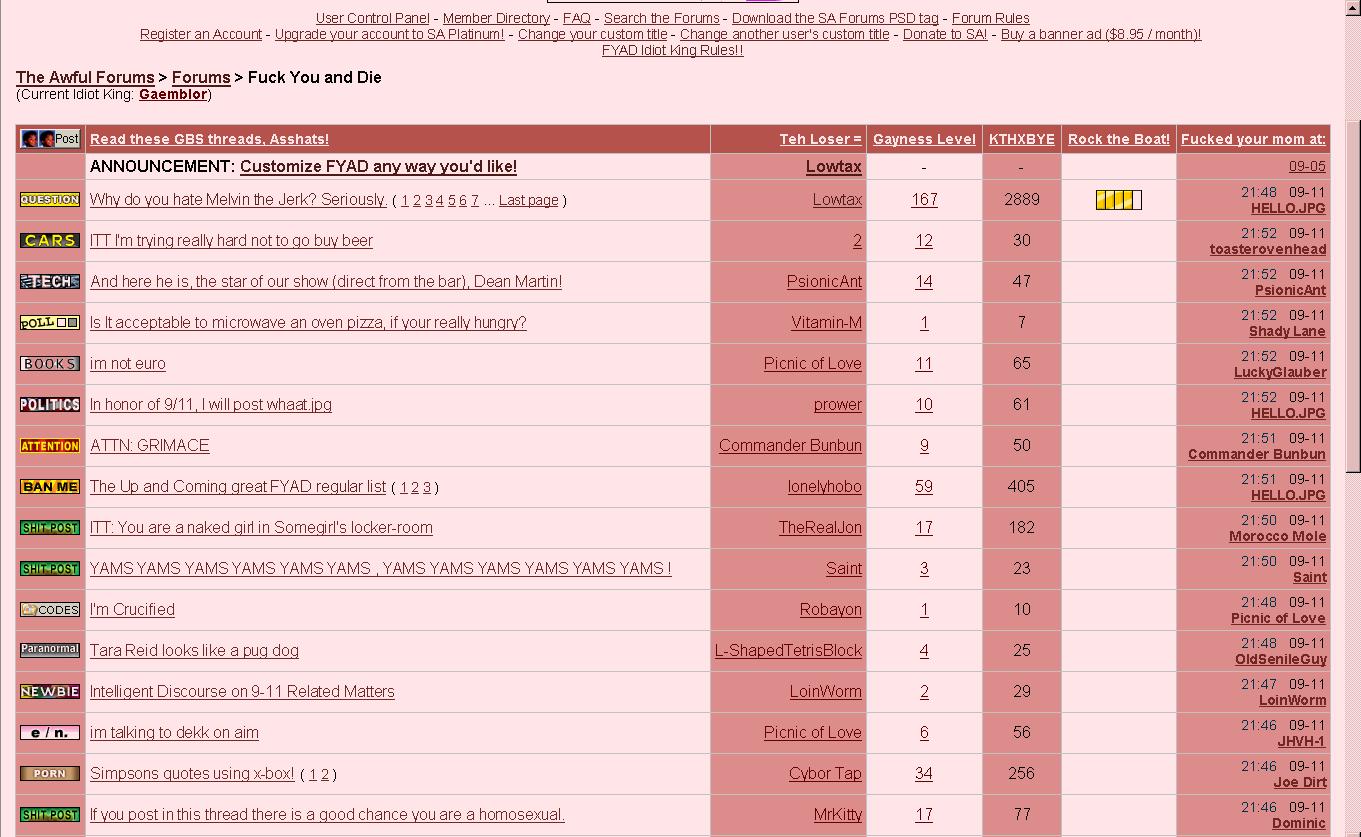
Task: Click the NEWBIE tag icon
Action: point(50,692)
